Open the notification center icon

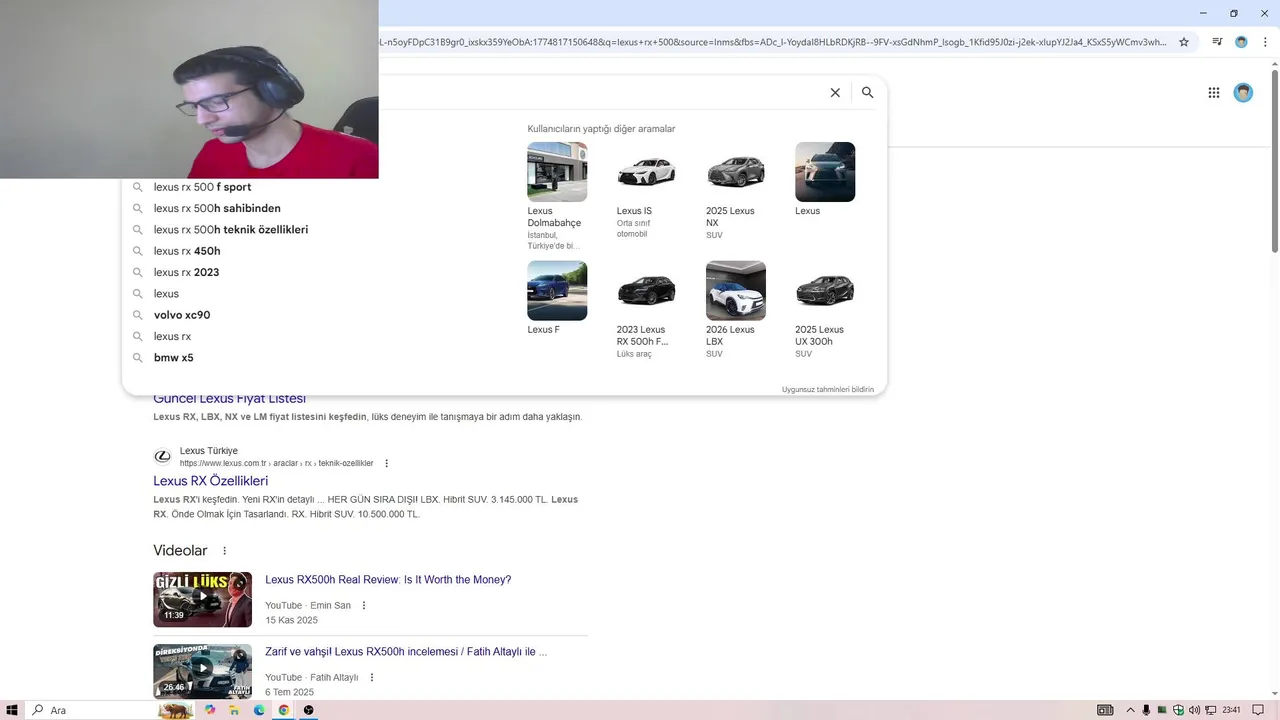coord(1258,710)
